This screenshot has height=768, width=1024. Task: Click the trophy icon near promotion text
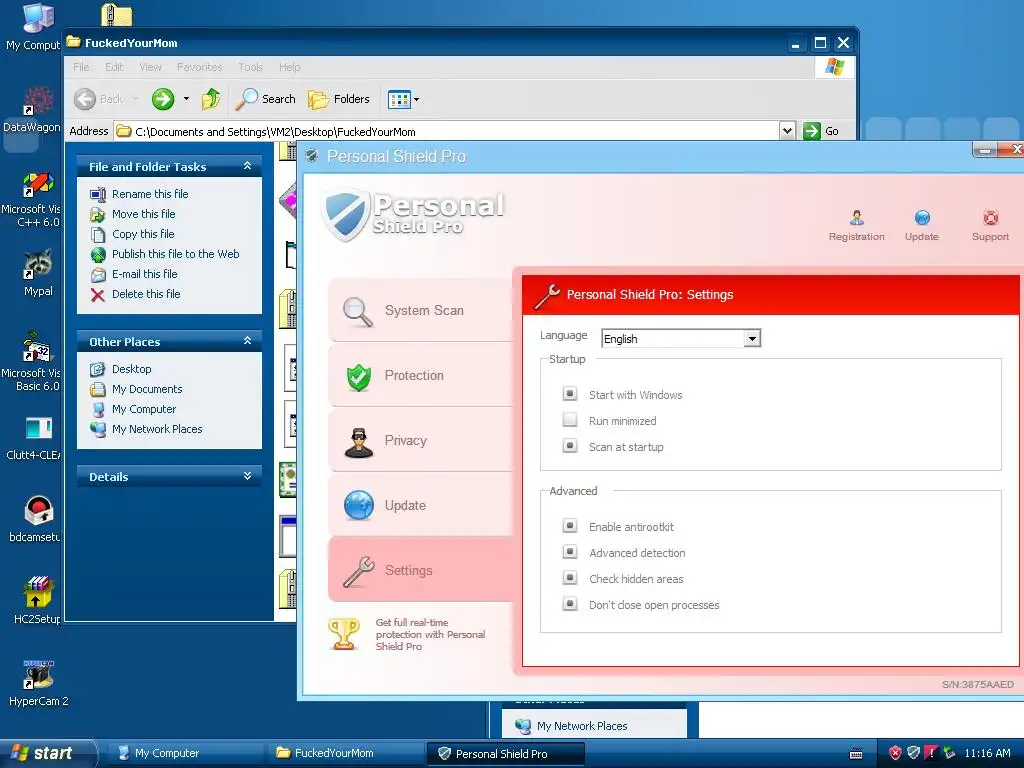pyautogui.click(x=344, y=633)
